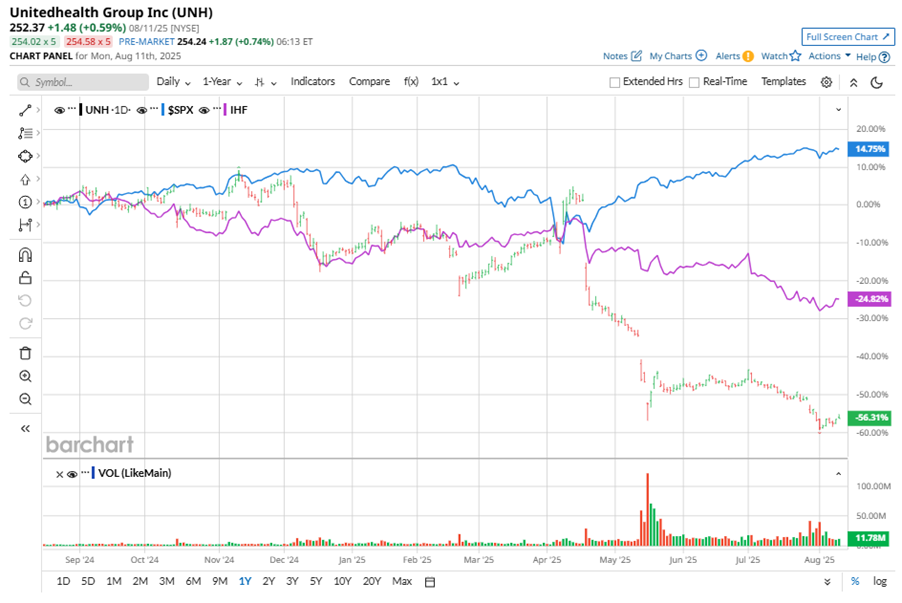Collapse the main chart legend chevron

click(838, 109)
